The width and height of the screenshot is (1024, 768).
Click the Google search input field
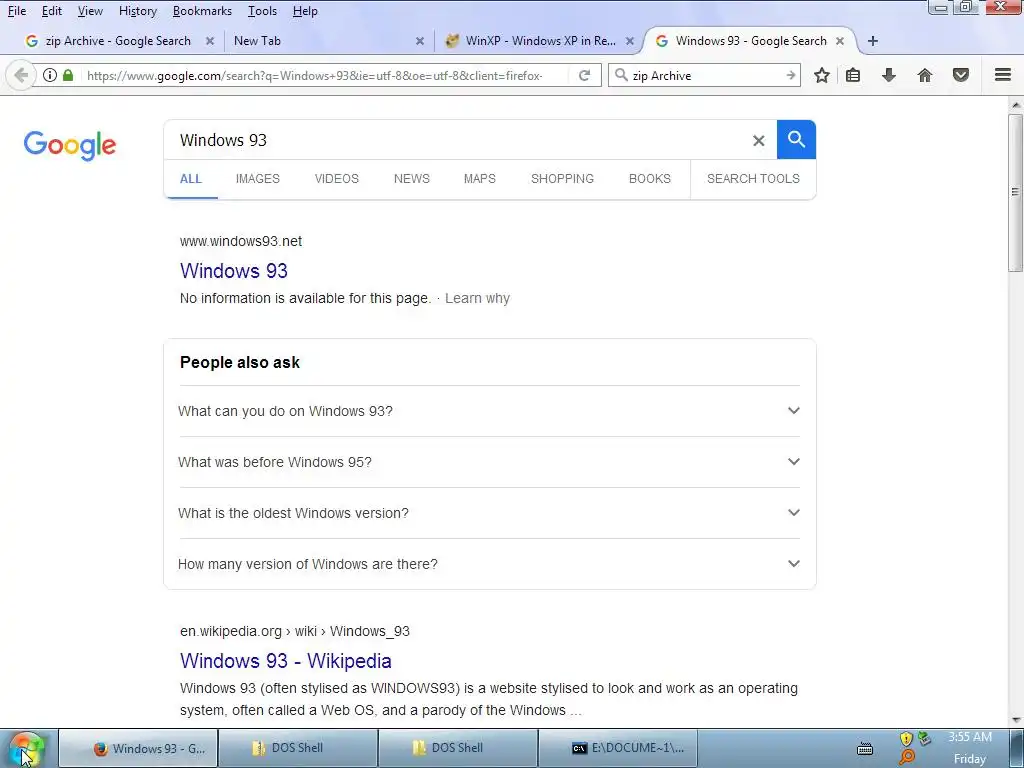(457, 140)
